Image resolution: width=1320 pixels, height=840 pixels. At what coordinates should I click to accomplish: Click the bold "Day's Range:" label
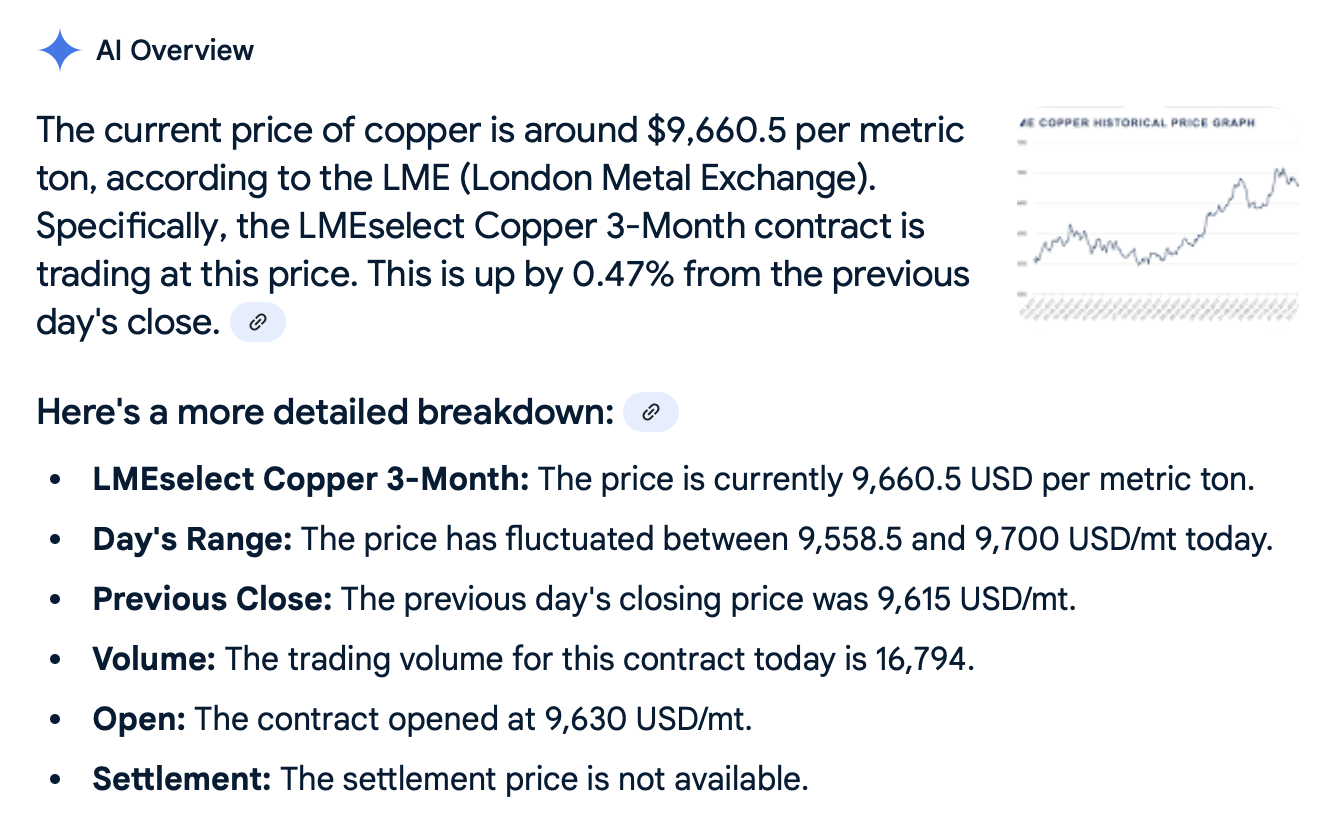tap(192, 540)
